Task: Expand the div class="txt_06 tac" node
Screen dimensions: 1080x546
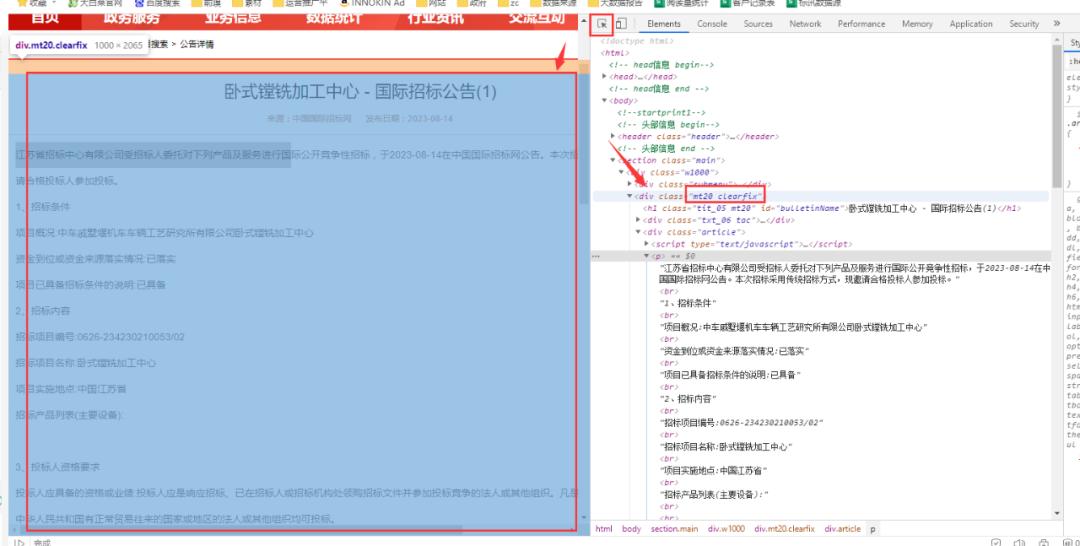Action: pos(638,220)
